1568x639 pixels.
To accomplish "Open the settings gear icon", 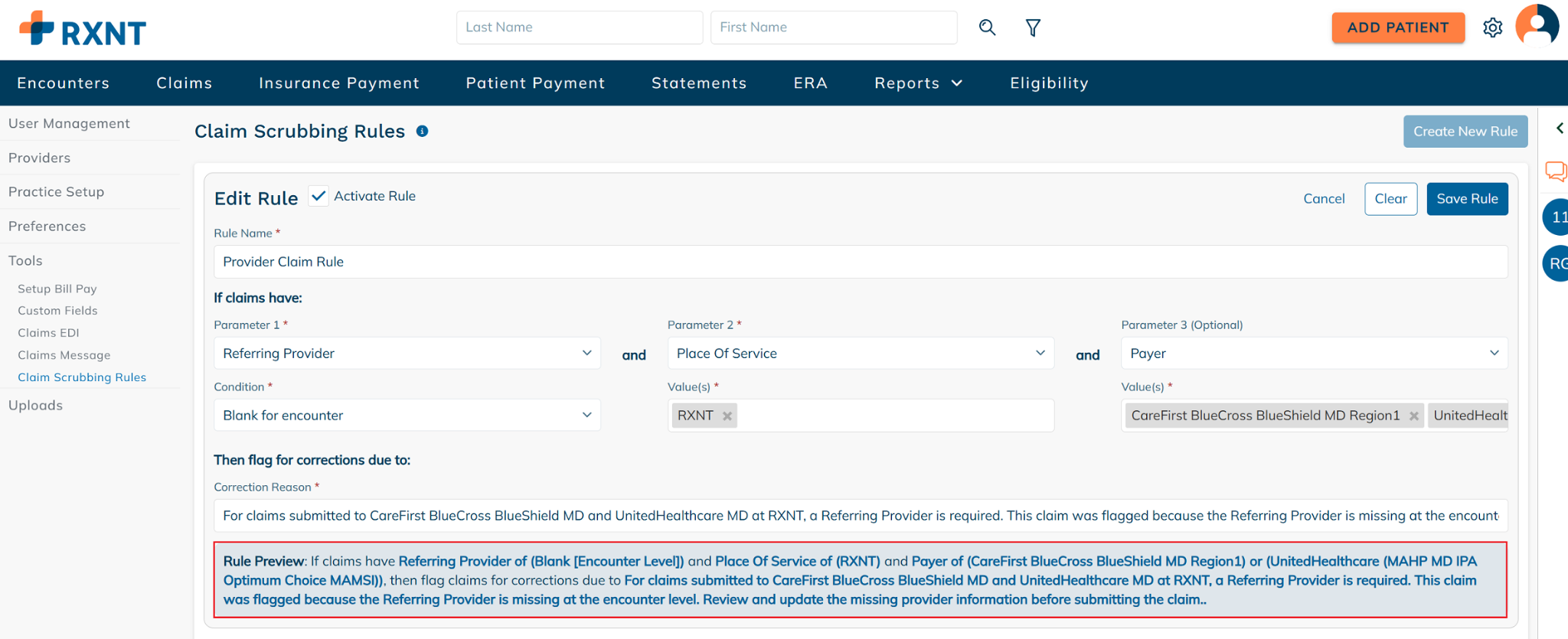I will click(1492, 28).
